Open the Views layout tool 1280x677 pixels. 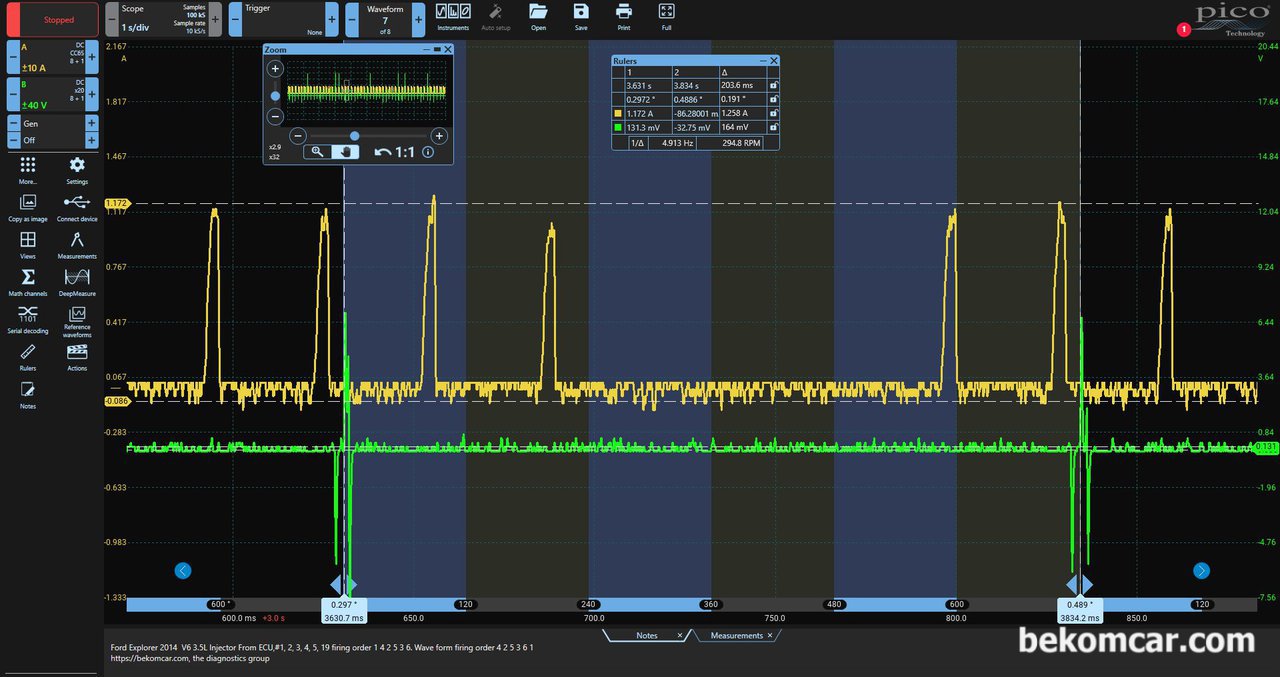point(28,244)
